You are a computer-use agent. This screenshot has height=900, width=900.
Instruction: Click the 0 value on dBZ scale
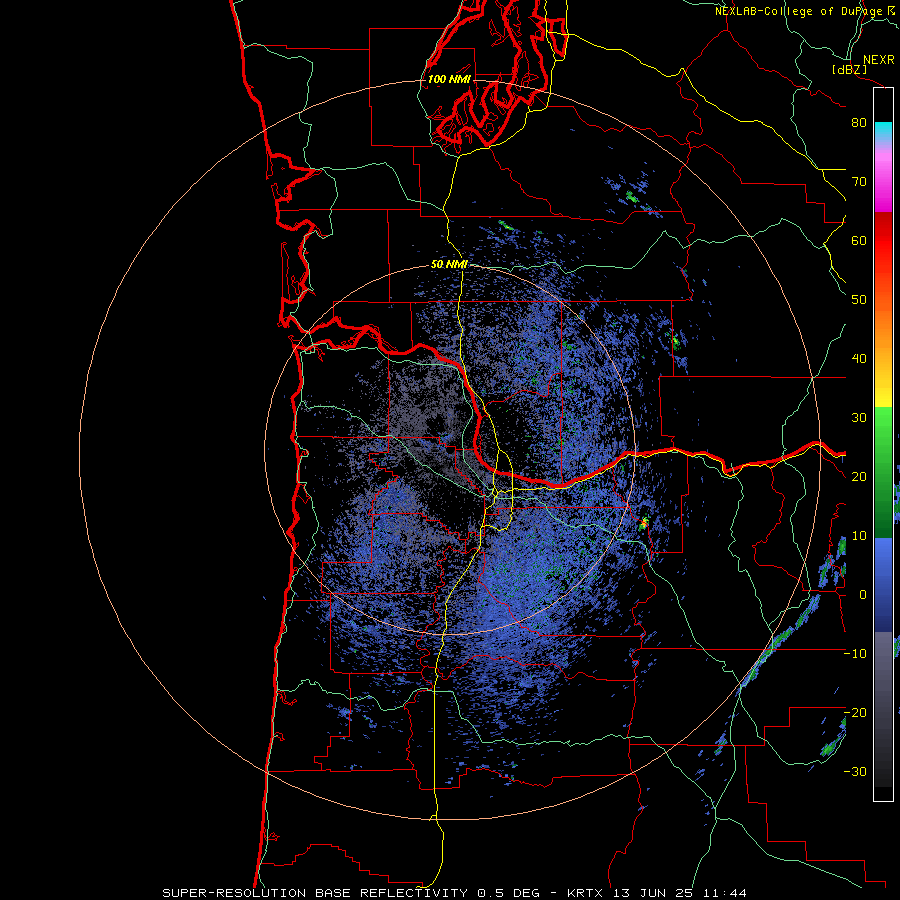pyautogui.click(x=863, y=595)
